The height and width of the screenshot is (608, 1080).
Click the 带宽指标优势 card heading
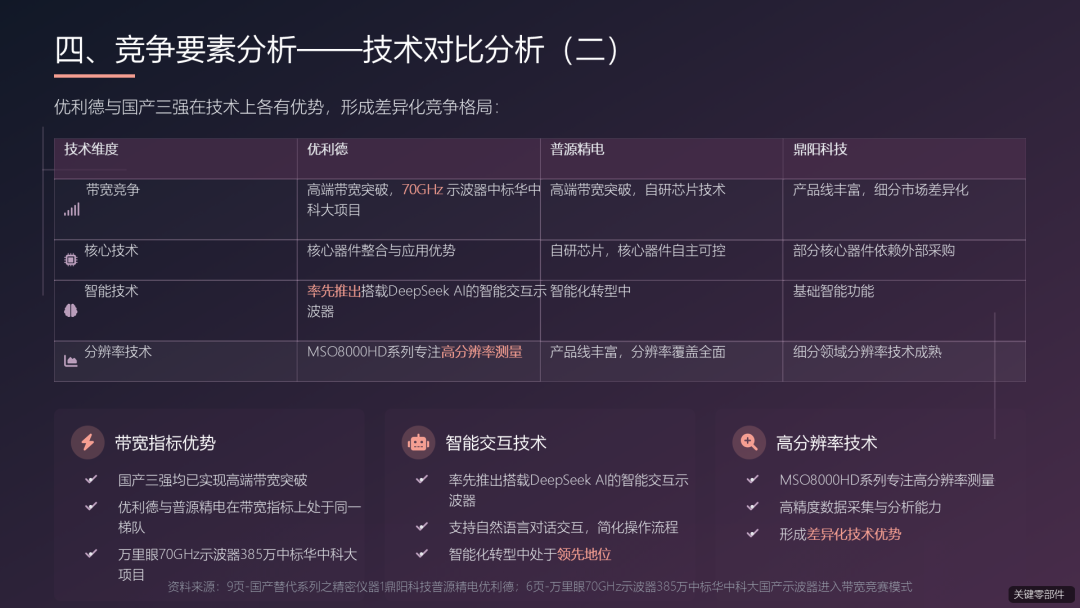pos(165,443)
